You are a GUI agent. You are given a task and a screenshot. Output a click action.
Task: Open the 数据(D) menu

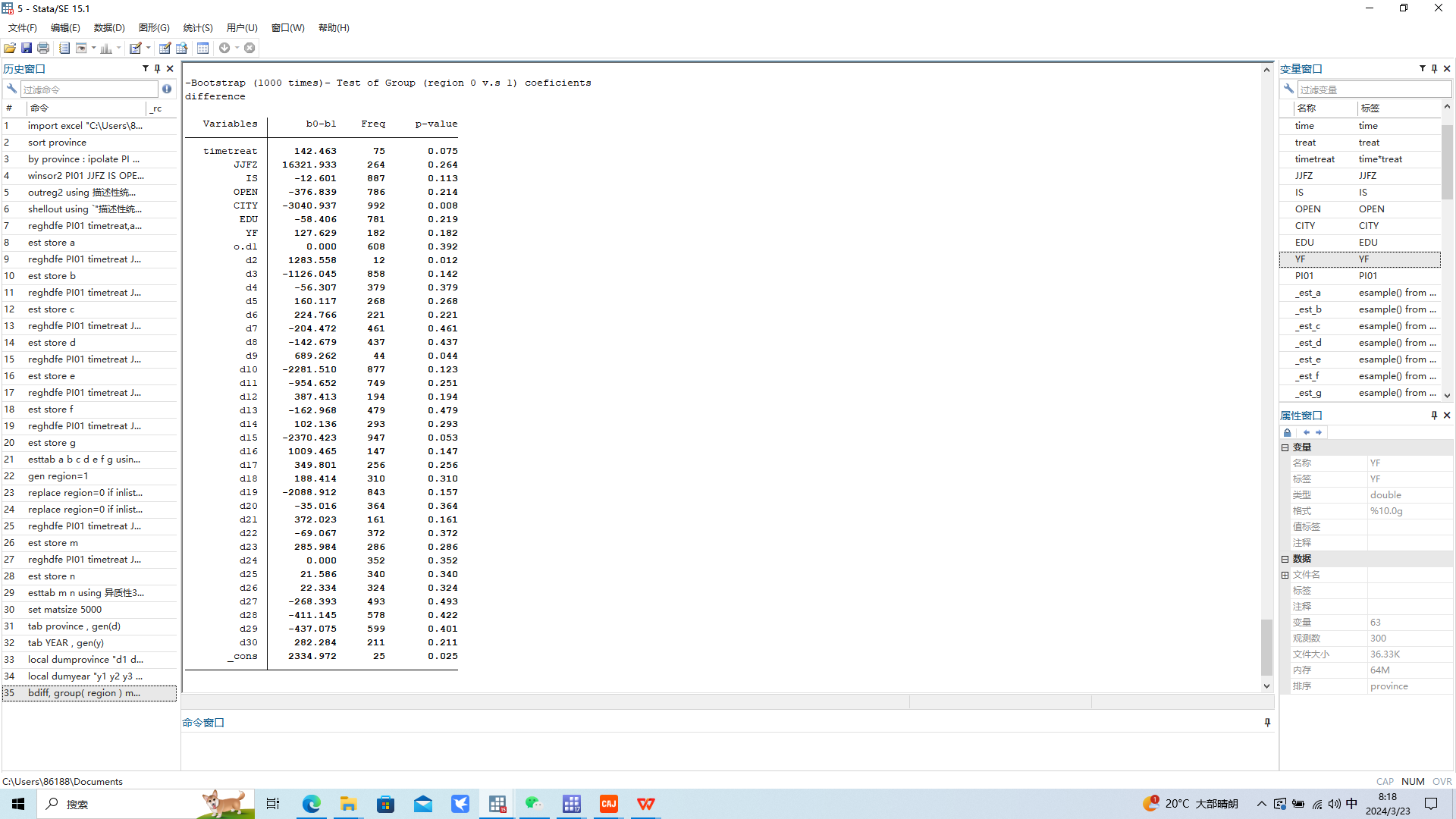click(108, 28)
